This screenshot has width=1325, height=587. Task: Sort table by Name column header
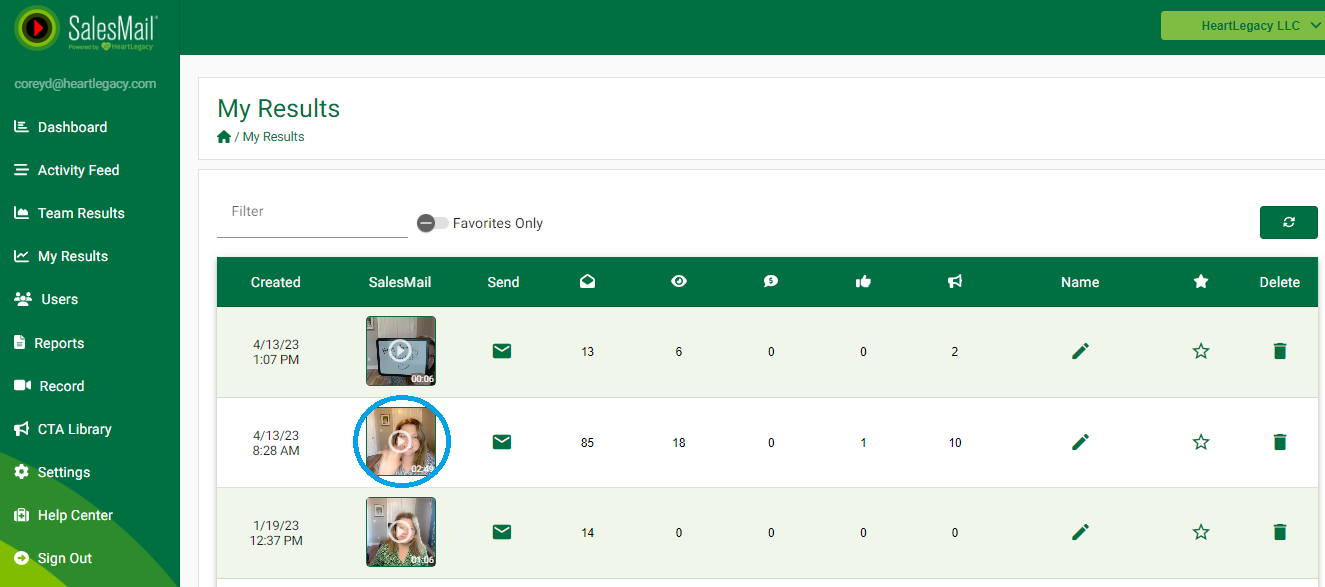point(1080,282)
